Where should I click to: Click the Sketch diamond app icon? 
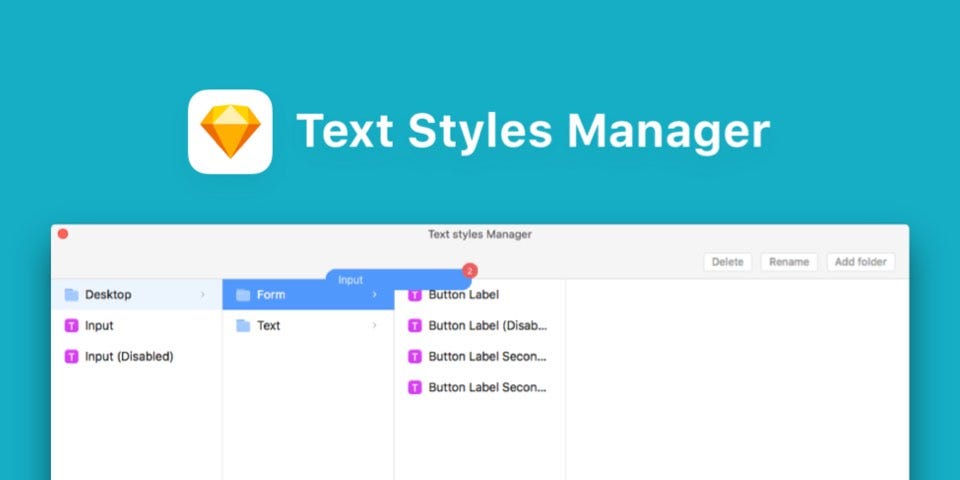(x=230, y=132)
